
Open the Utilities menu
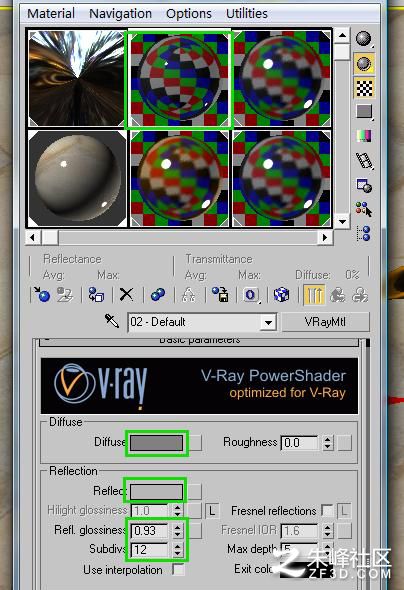(x=247, y=14)
